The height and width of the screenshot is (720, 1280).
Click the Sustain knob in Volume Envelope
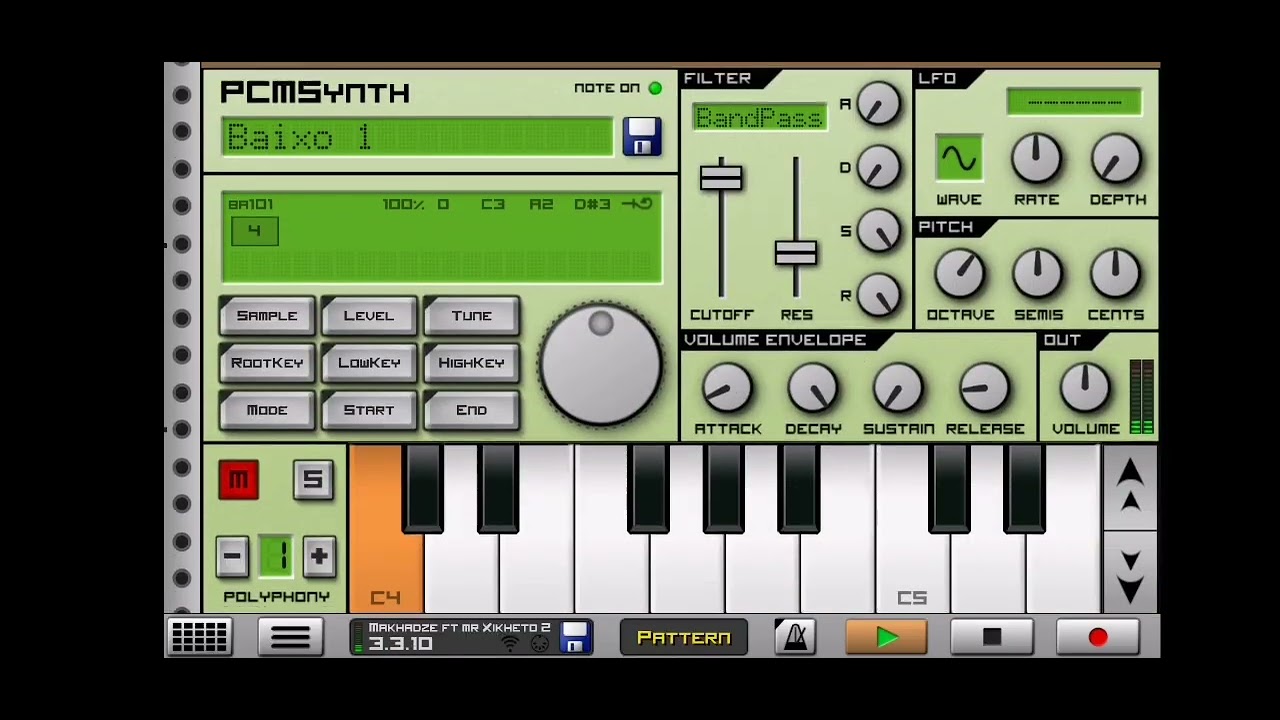(898, 388)
